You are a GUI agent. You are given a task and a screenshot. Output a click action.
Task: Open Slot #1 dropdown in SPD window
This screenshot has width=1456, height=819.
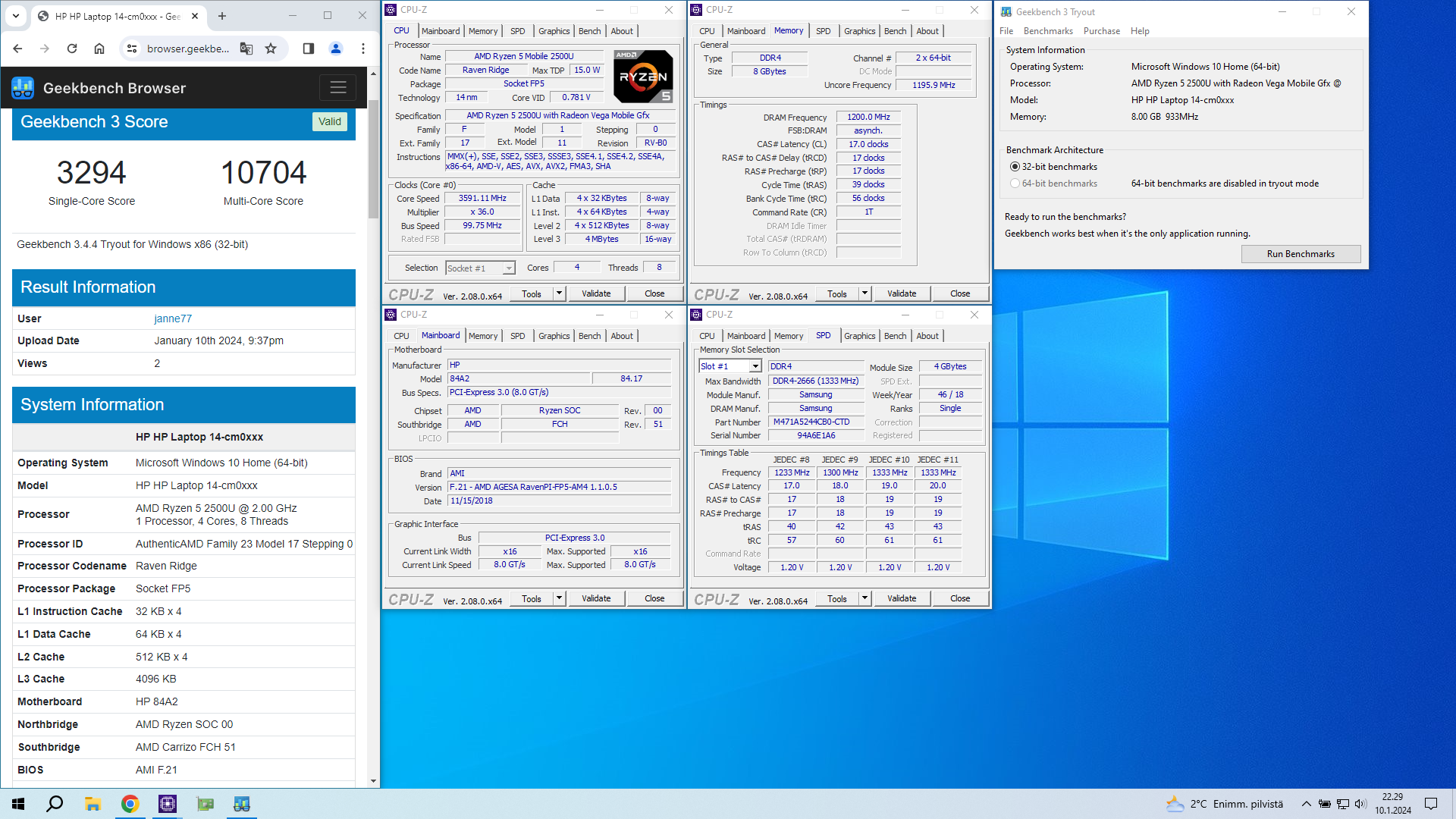click(x=730, y=366)
